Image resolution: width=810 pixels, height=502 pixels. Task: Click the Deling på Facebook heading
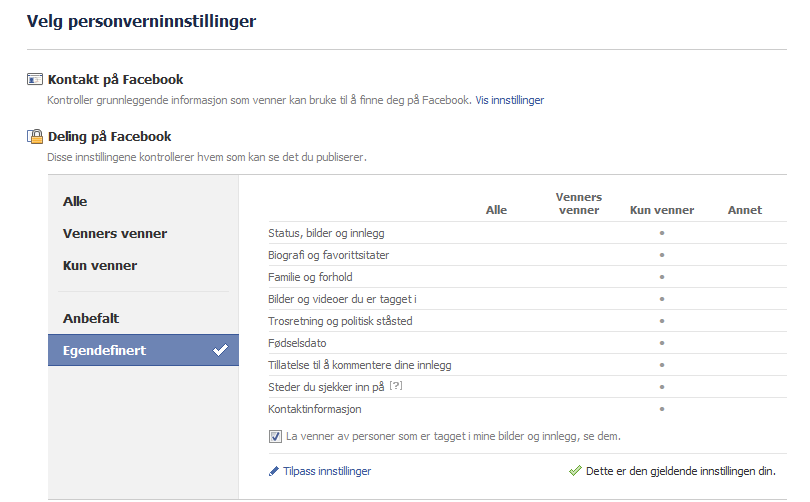(x=110, y=136)
